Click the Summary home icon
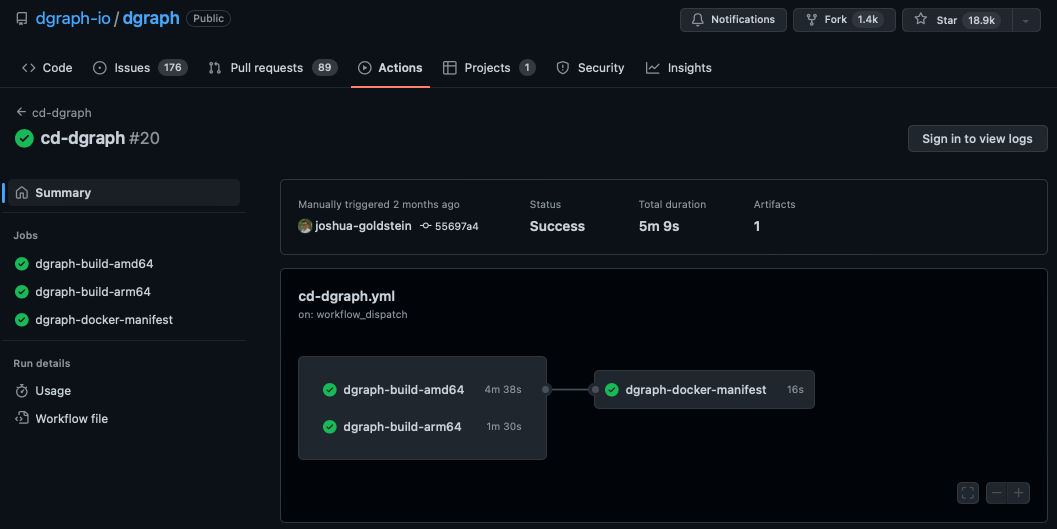1057x529 pixels. 22,193
